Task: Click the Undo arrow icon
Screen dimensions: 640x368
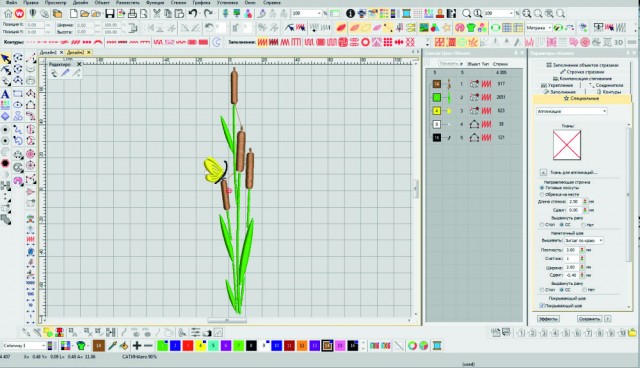Action: click(x=193, y=13)
